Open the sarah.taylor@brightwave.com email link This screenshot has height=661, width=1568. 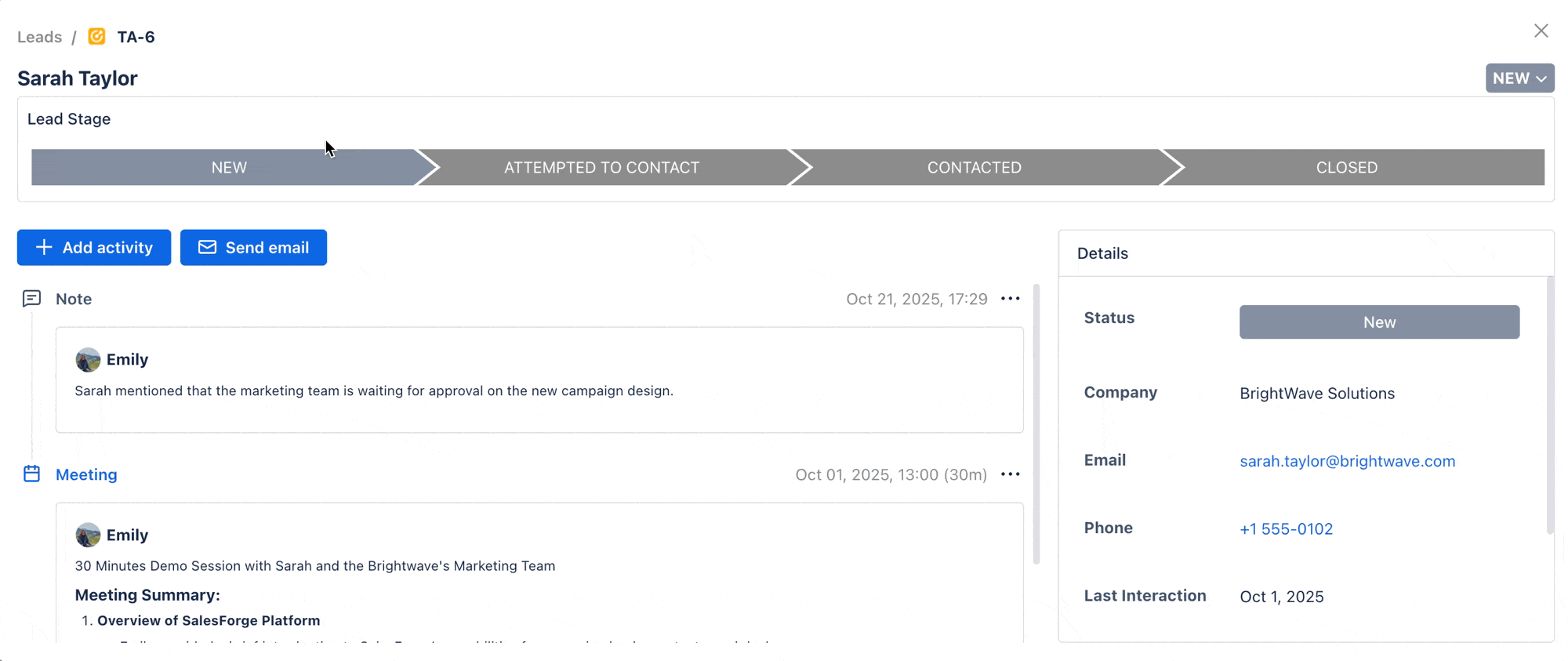1347,461
